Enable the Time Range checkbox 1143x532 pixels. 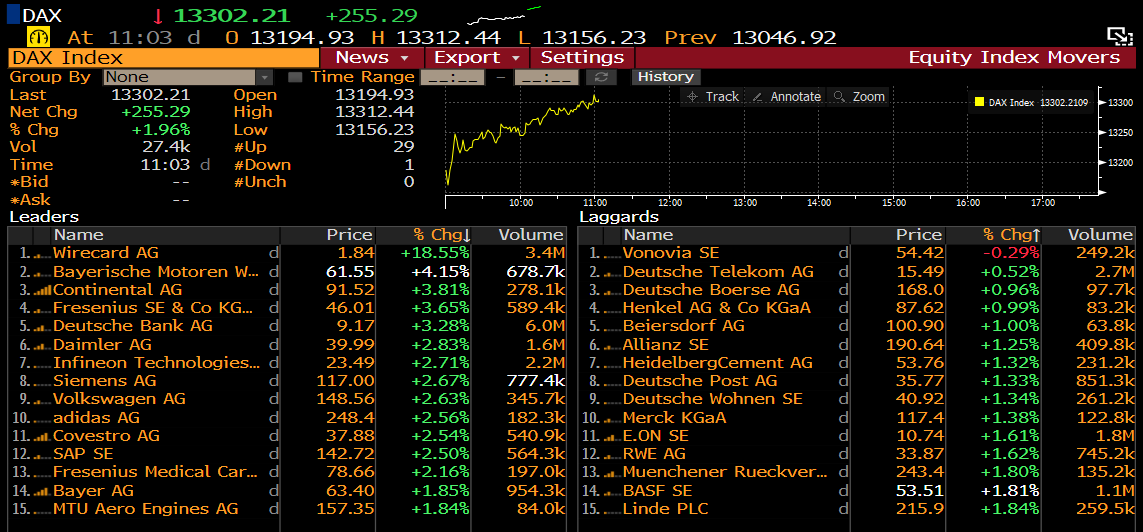pyautogui.click(x=294, y=77)
